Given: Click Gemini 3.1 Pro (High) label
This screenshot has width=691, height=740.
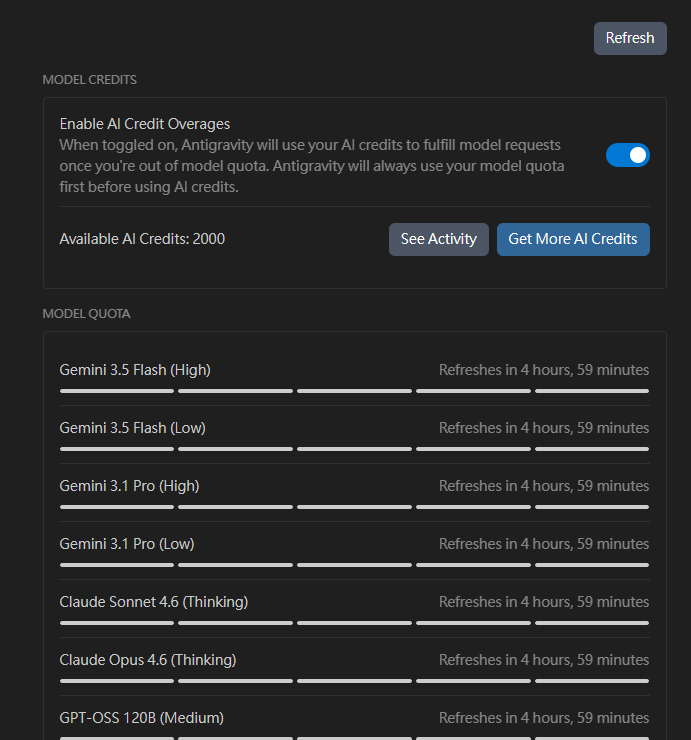Looking at the screenshot, I should click(x=129, y=486).
